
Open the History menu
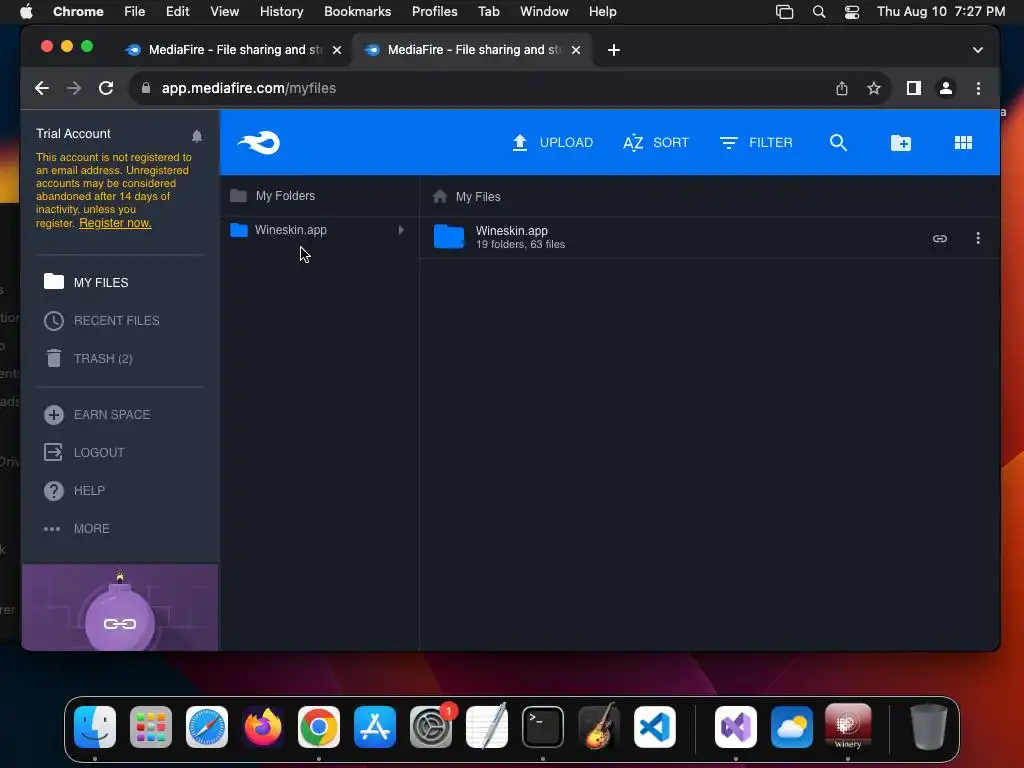[x=281, y=11]
